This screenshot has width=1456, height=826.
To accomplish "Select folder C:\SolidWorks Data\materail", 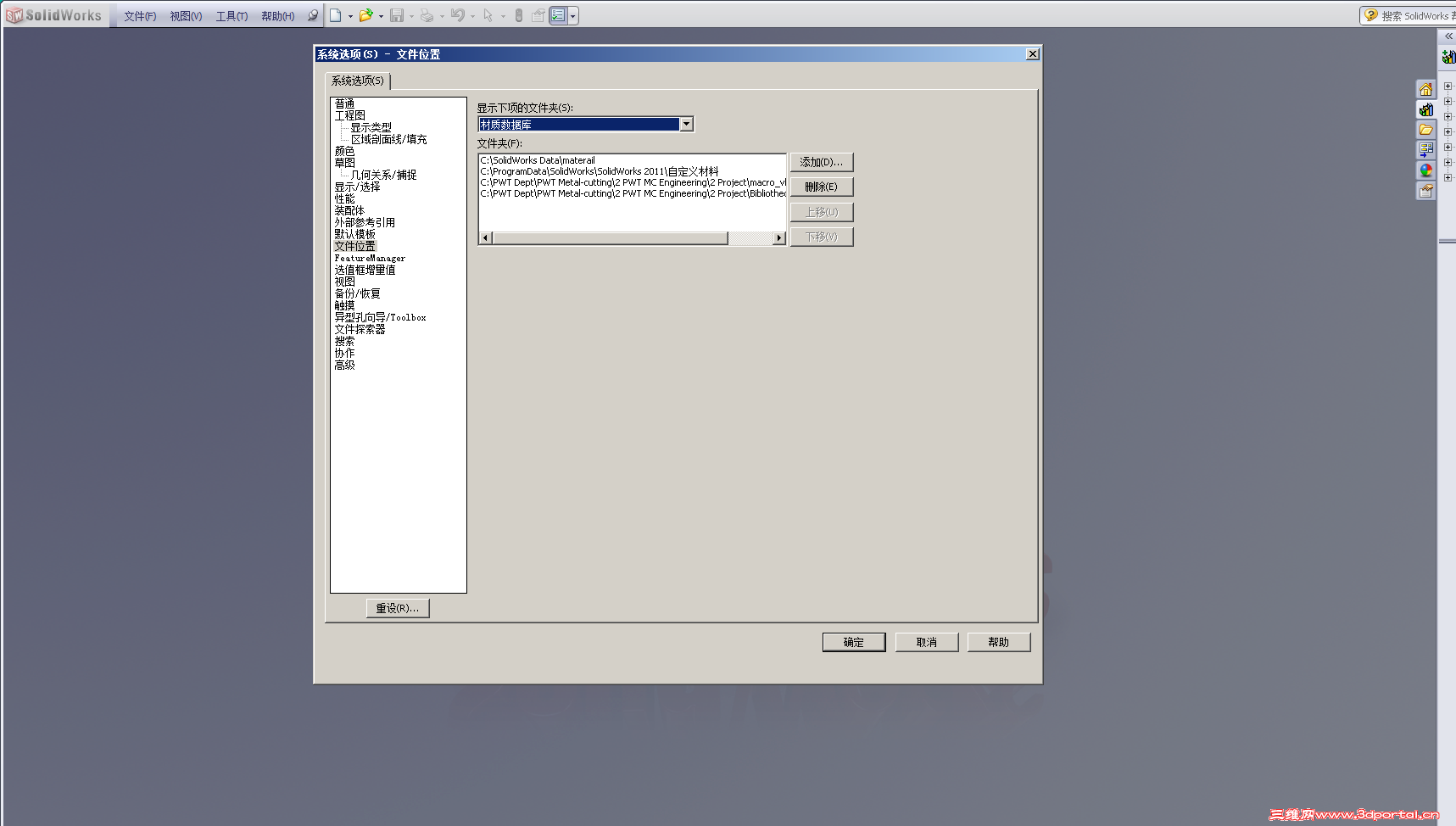I will [x=538, y=160].
